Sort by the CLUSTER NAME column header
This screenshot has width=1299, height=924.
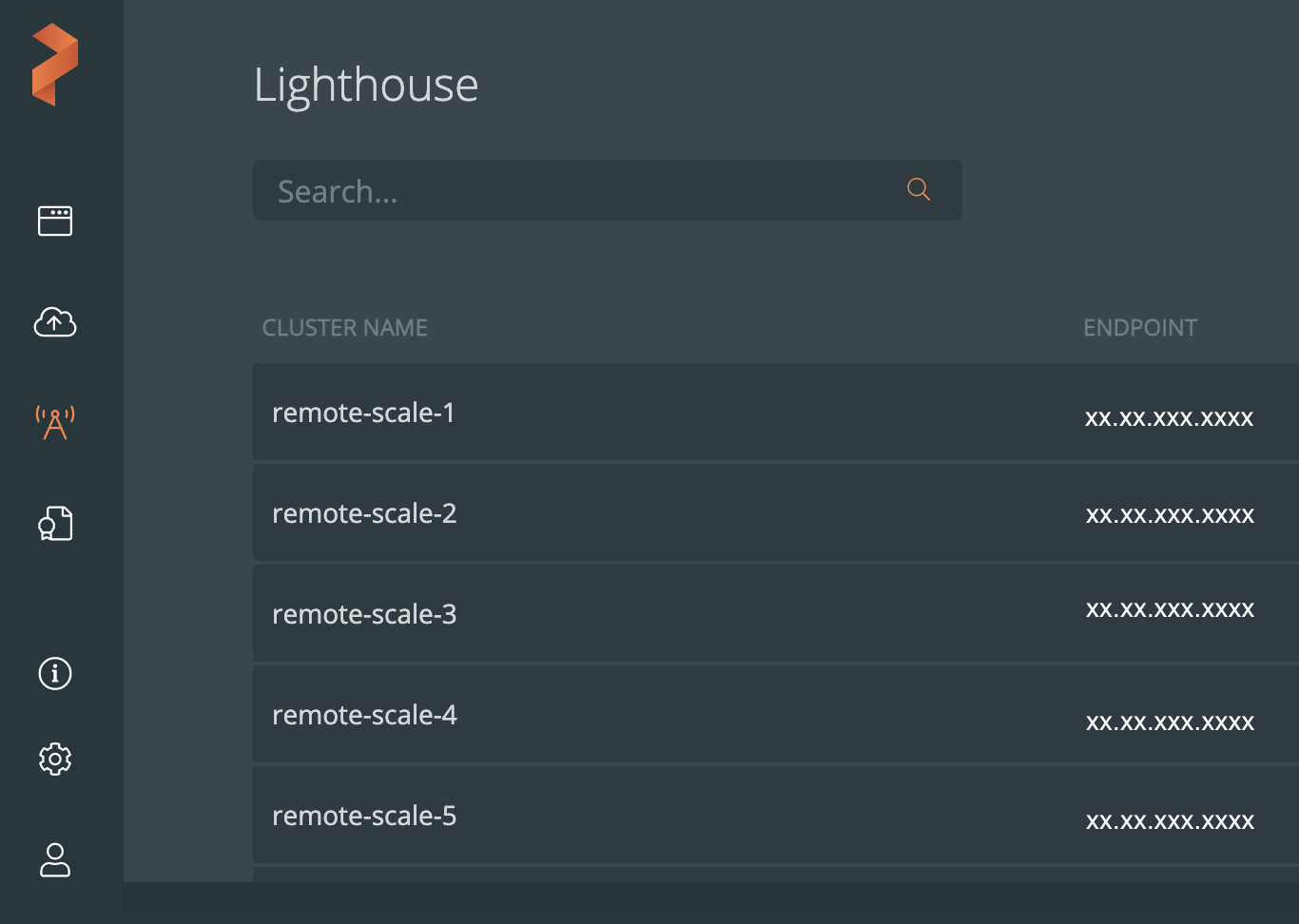pyautogui.click(x=344, y=328)
